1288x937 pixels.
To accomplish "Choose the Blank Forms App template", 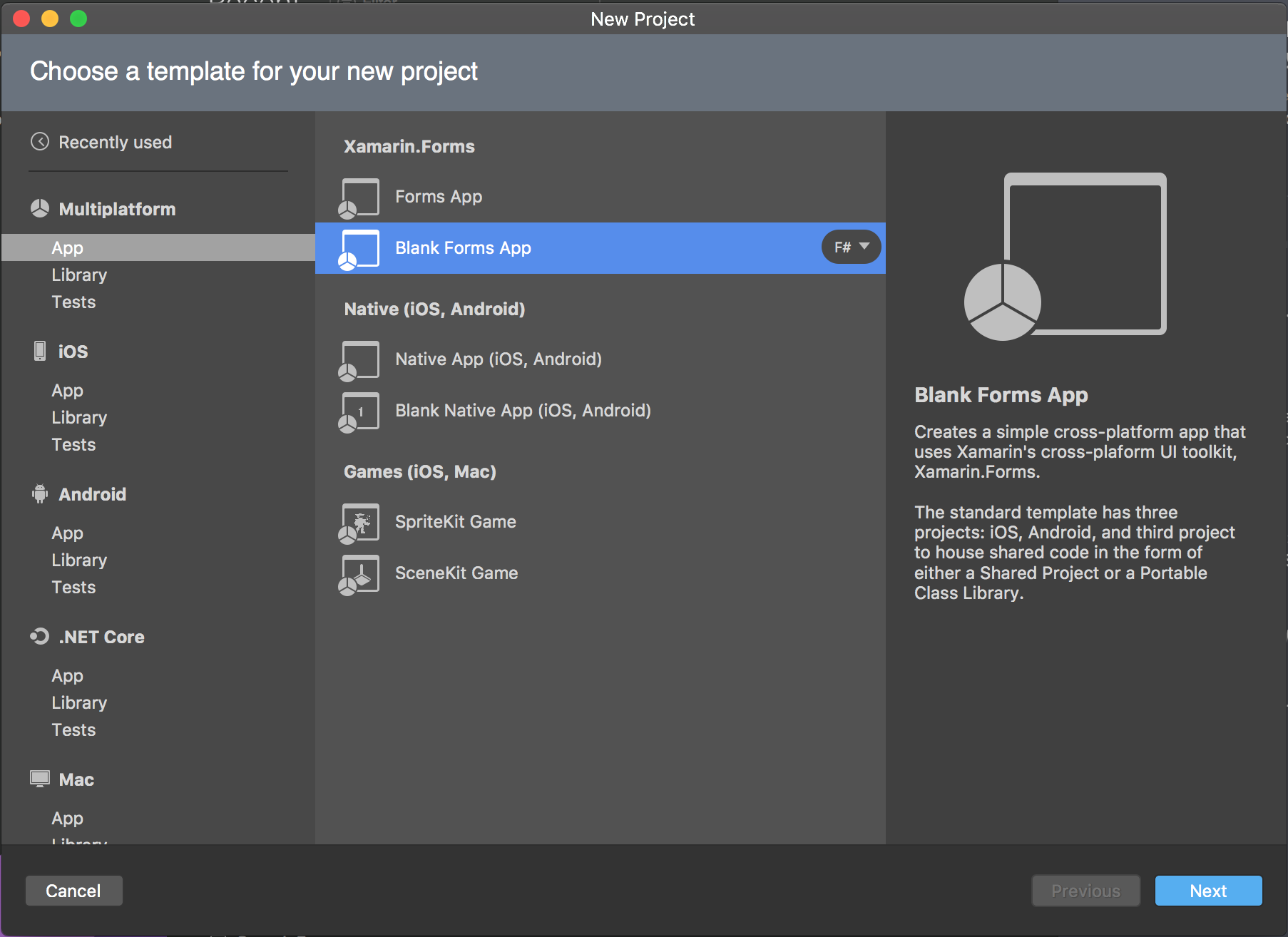I will coord(600,248).
